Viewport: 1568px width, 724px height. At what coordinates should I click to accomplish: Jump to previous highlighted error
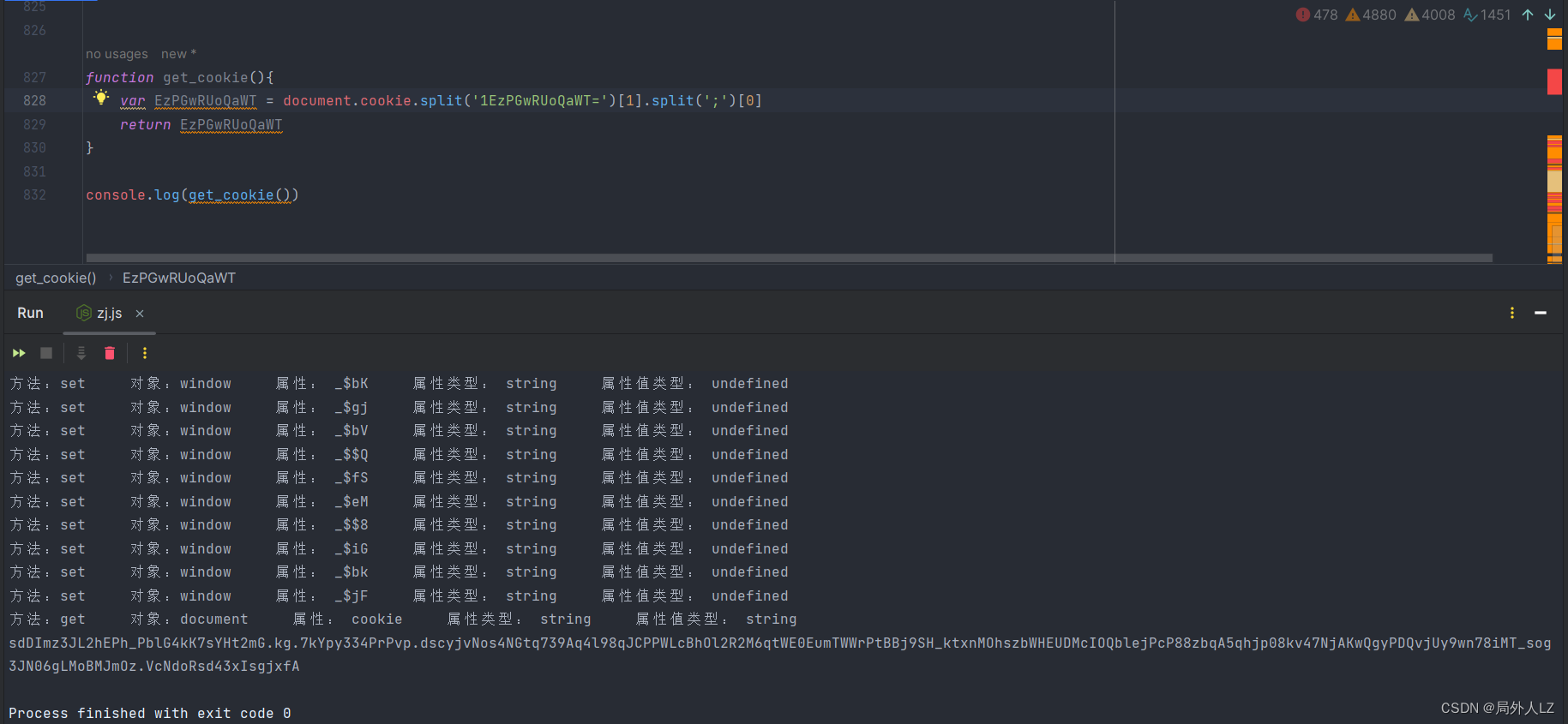[x=1528, y=15]
